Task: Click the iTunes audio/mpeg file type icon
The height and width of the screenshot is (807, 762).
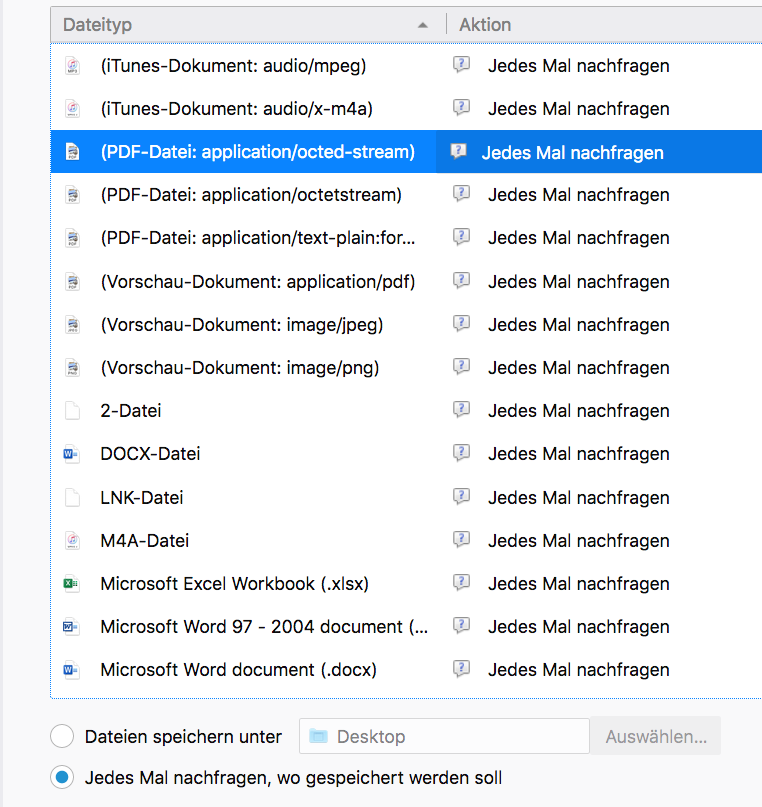Action: click(71, 66)
